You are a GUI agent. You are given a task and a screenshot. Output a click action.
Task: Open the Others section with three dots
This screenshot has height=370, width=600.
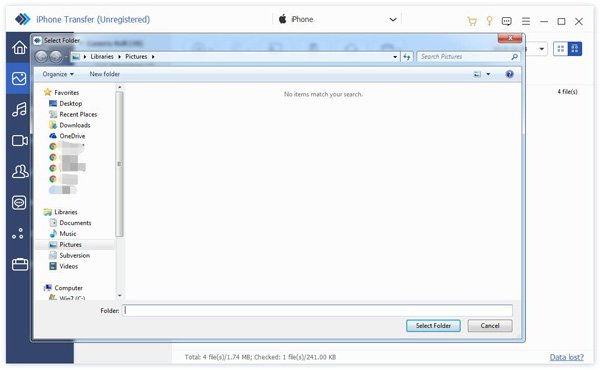[x=18, y=233]
